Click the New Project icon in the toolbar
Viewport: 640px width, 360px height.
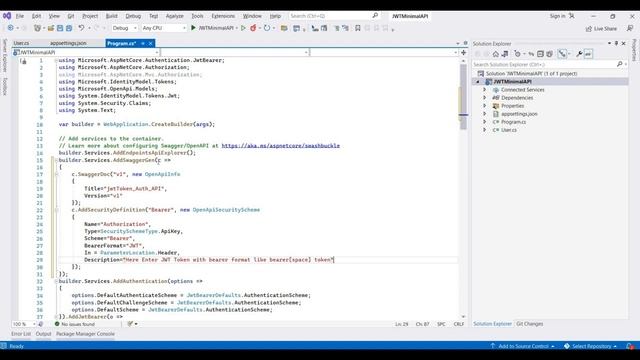[x=37, y=28]
